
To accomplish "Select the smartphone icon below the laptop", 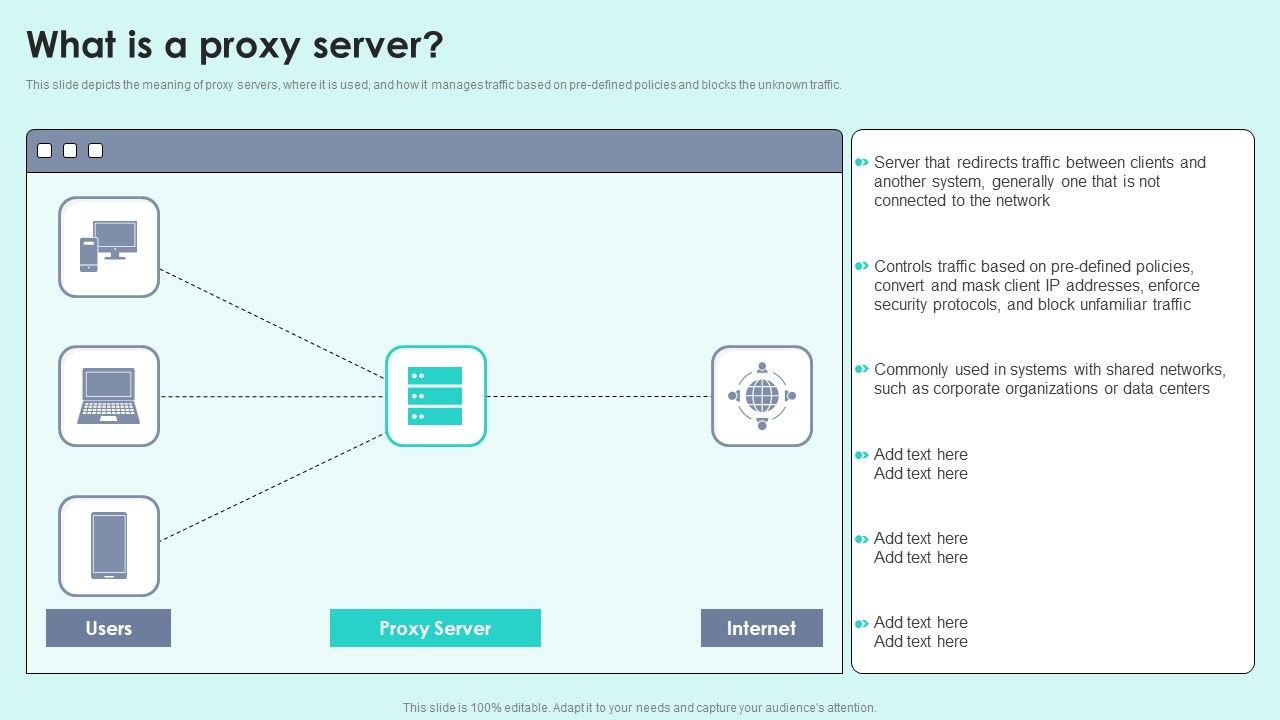I will tap(109, 546).
